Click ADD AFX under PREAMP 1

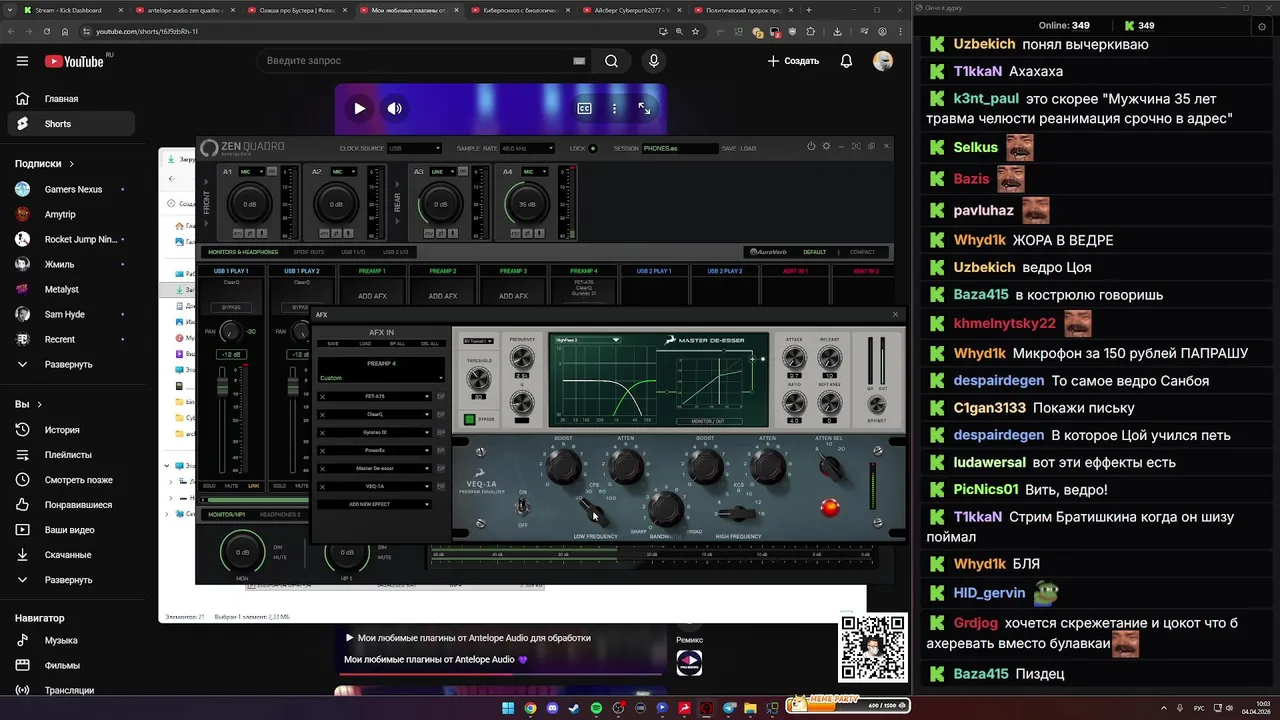tap(372, 296)
